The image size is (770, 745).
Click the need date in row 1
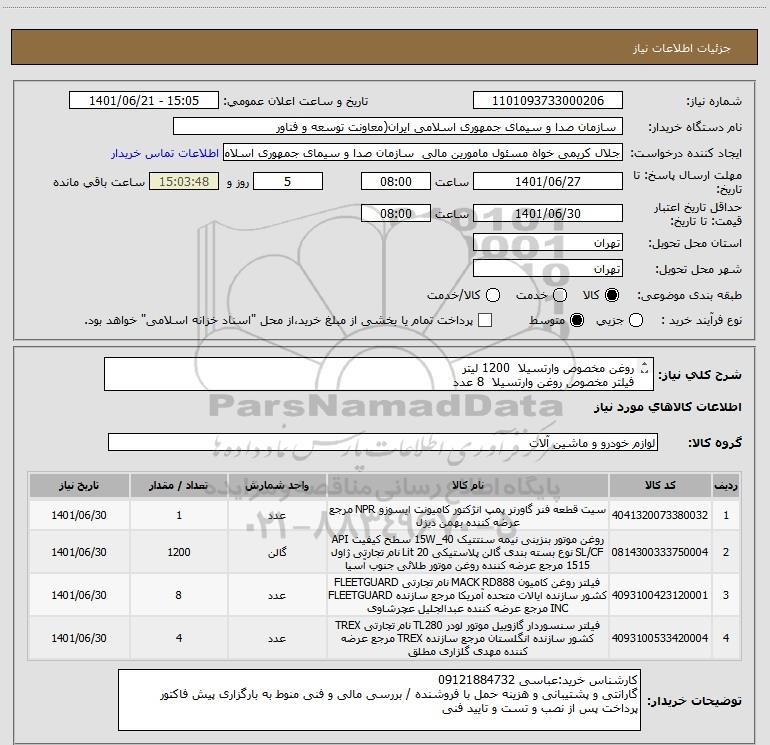pos(79,515)
